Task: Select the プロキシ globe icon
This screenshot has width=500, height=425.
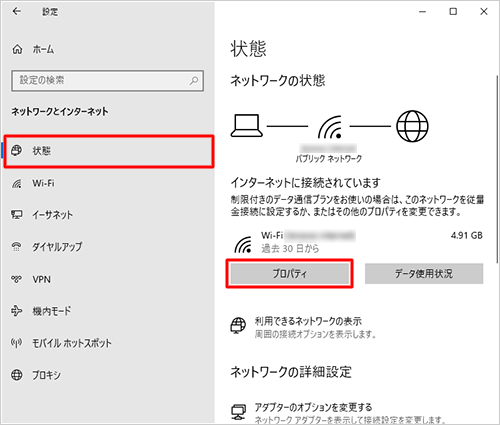Action: coord(17,375)
